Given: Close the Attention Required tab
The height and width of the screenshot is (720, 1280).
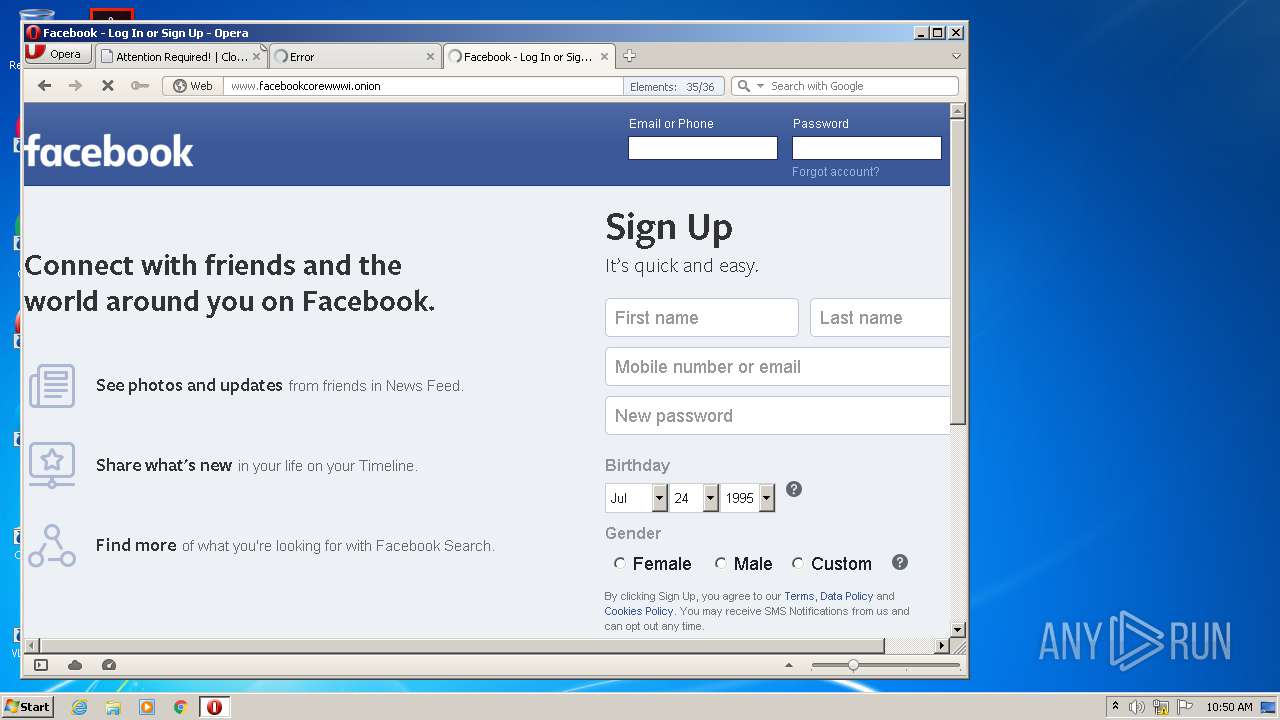Looking at the screenshot, I should point(256,57).
